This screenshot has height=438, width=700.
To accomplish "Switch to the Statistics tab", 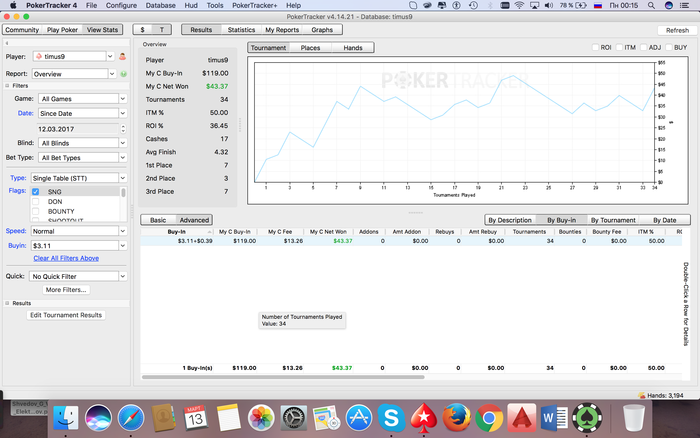I will tap(241, 29).
